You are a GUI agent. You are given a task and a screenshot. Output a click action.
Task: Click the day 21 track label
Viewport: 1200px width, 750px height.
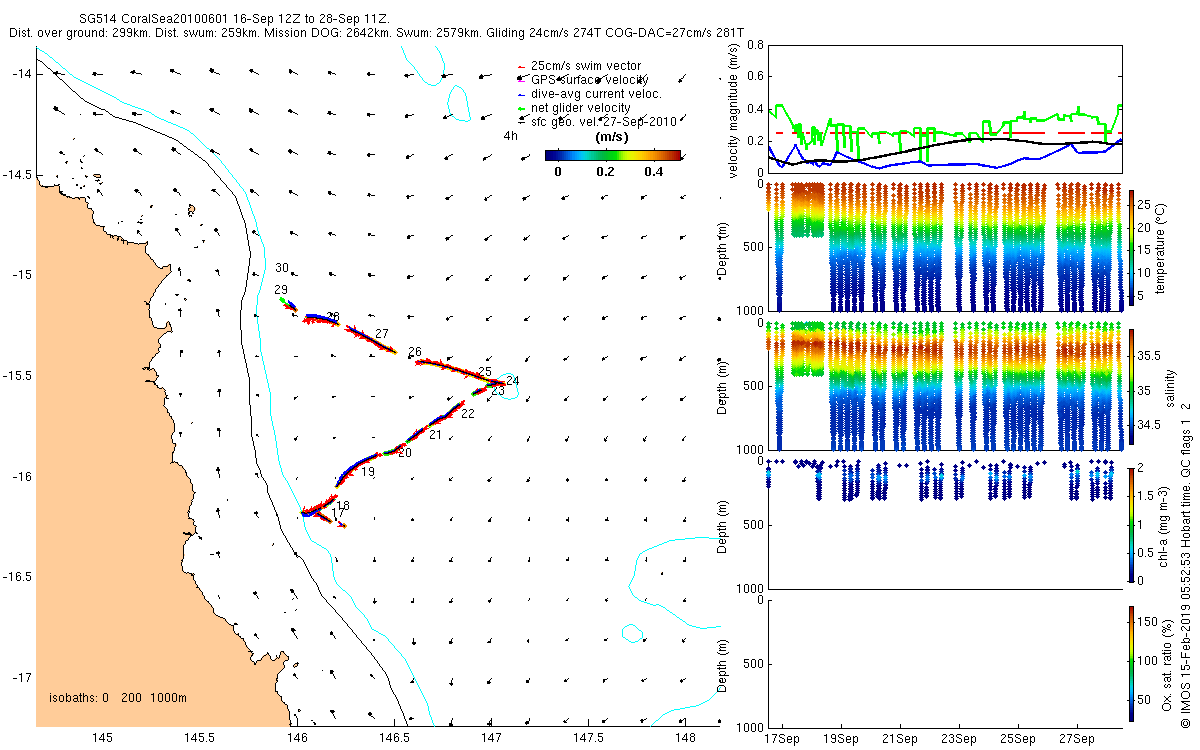435,435
